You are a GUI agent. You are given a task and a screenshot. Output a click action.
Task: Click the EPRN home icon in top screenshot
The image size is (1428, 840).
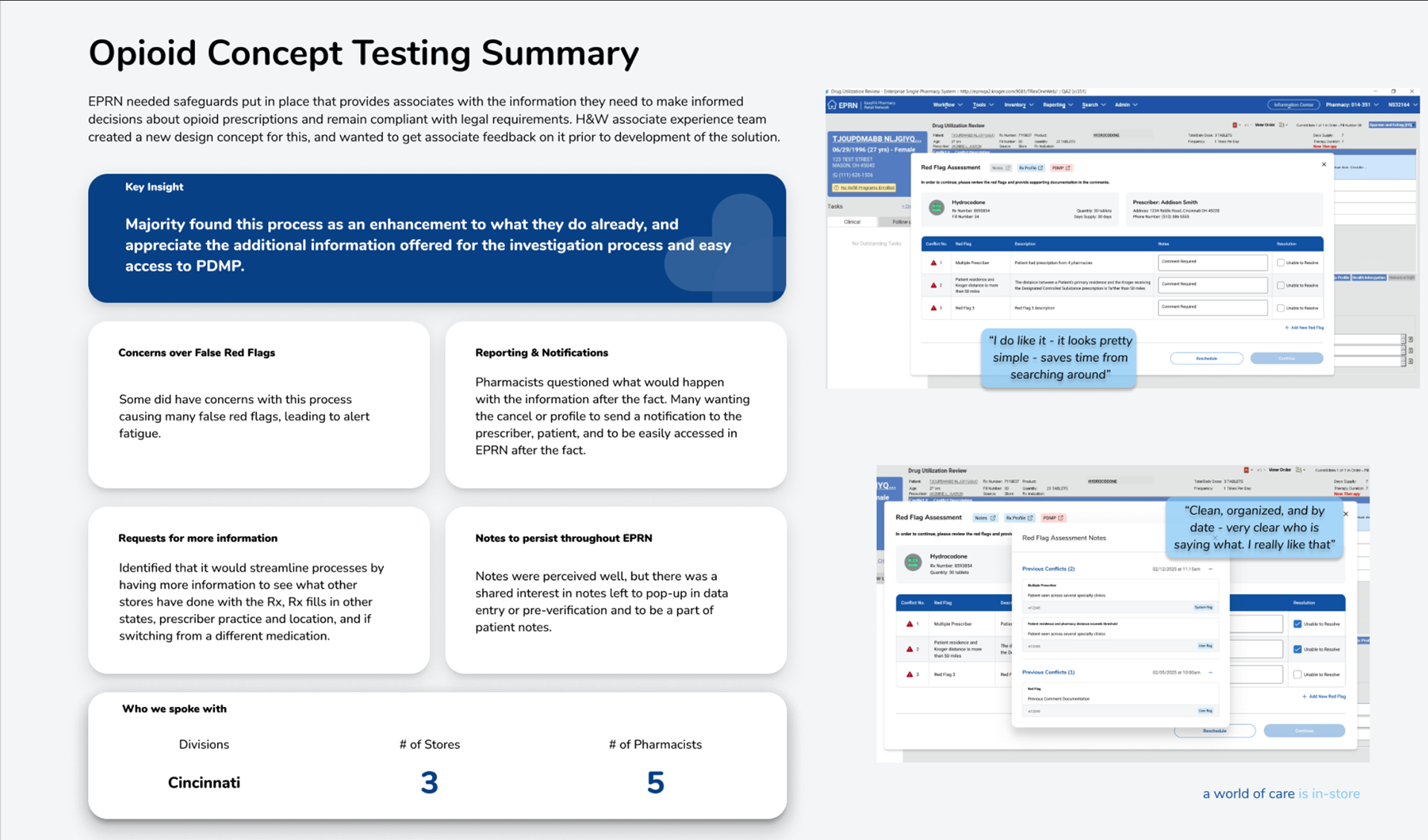pos(832,106)
